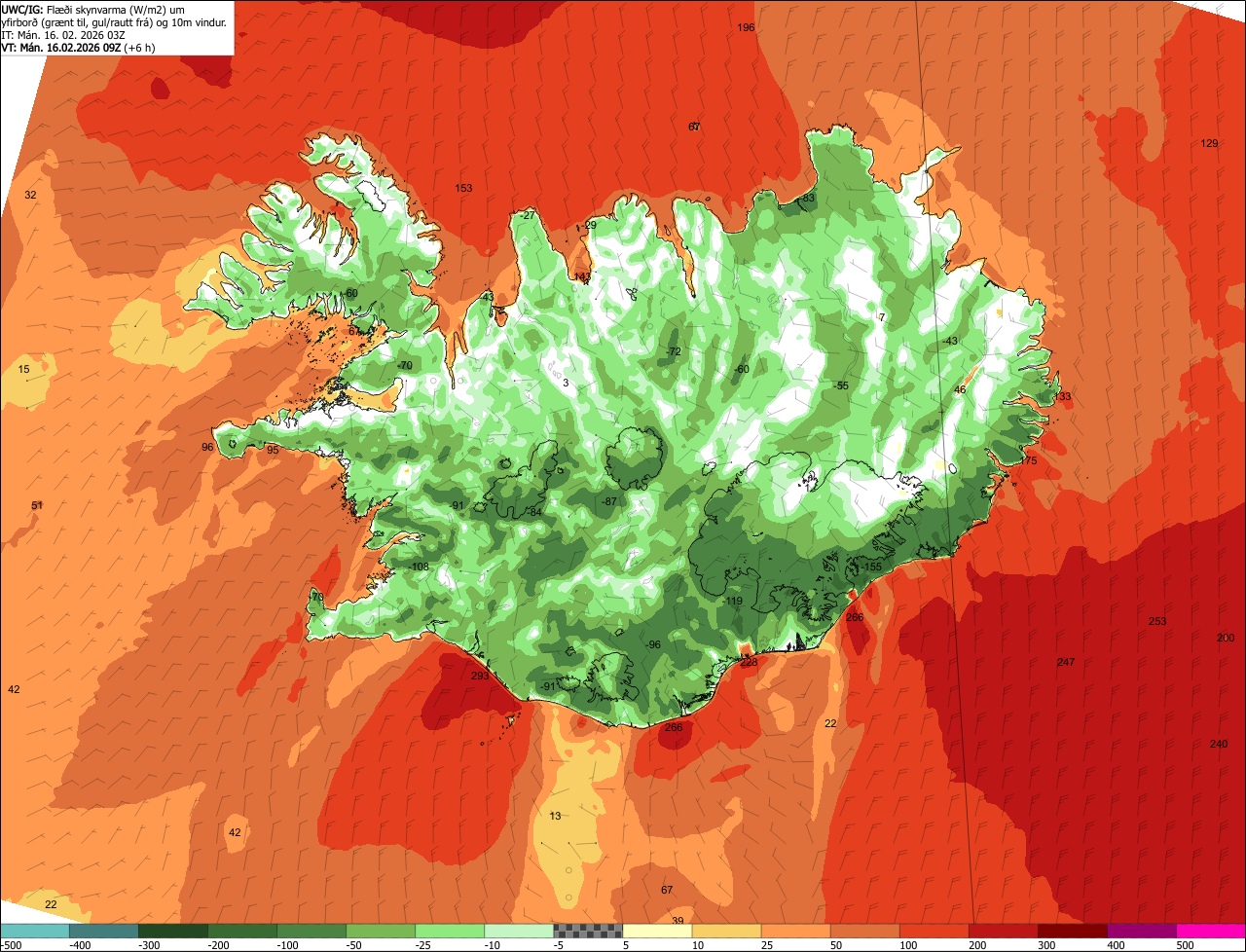1246x952 pixels.
Task: Click the '153' flux value off the Westfjords
Action: [x=463, y=188]
